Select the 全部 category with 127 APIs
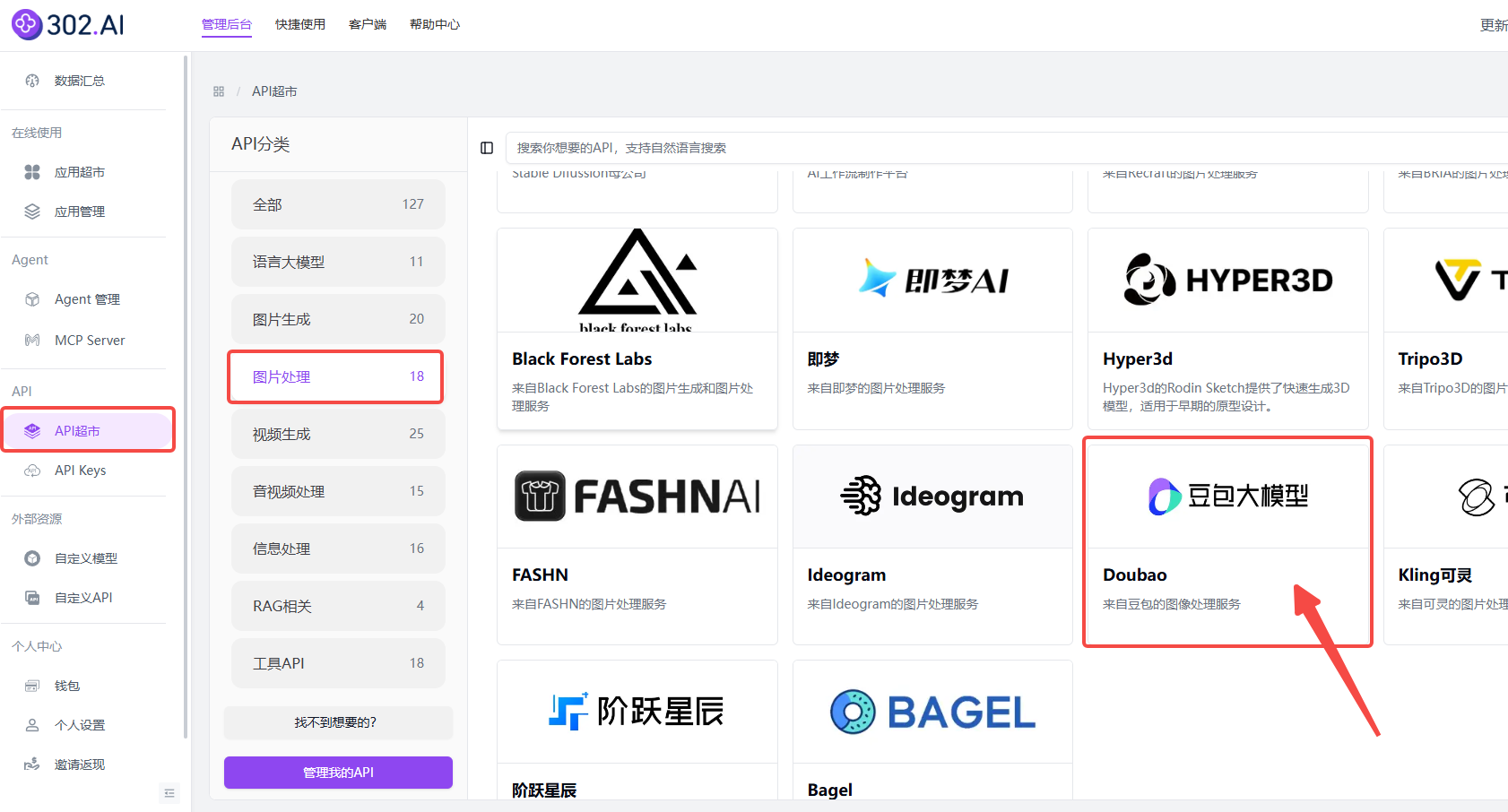1508x812 pixels. 338,204
